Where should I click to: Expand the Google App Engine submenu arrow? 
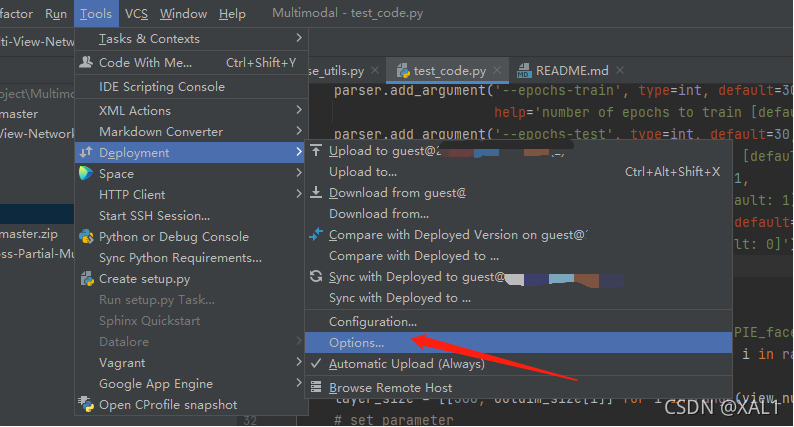pos(299,383)
